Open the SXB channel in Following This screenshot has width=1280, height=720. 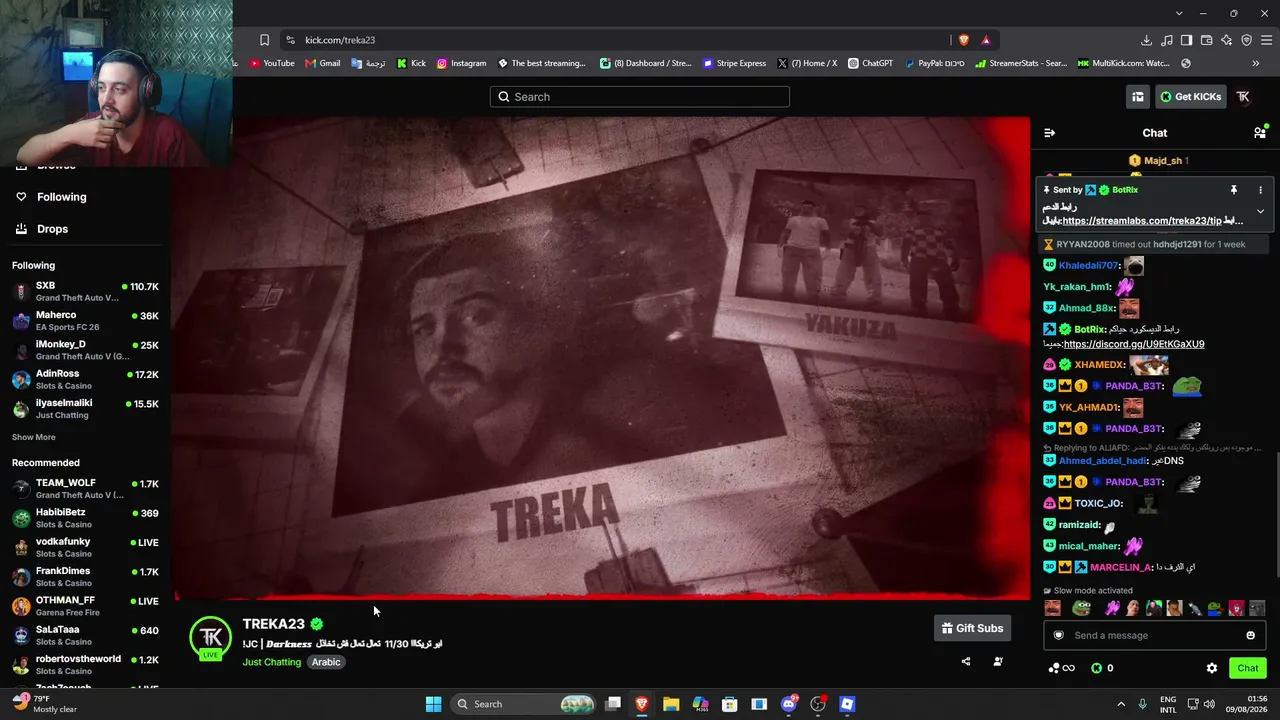point(85,291)
